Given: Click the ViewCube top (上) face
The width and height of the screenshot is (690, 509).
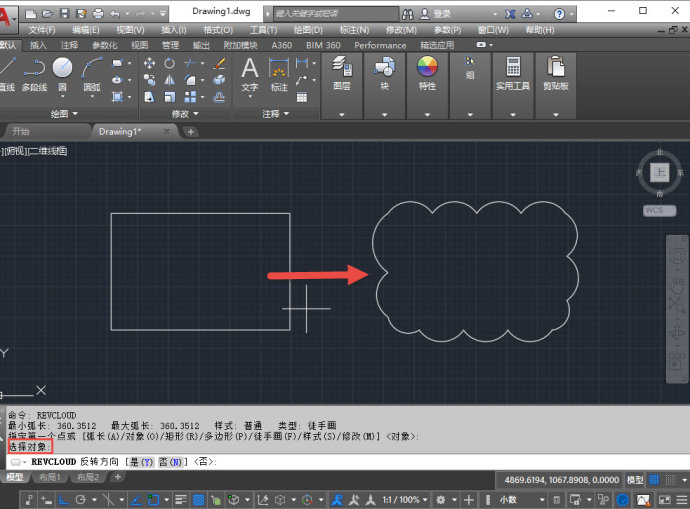Looking at the screenshot, I should (660, 172).
